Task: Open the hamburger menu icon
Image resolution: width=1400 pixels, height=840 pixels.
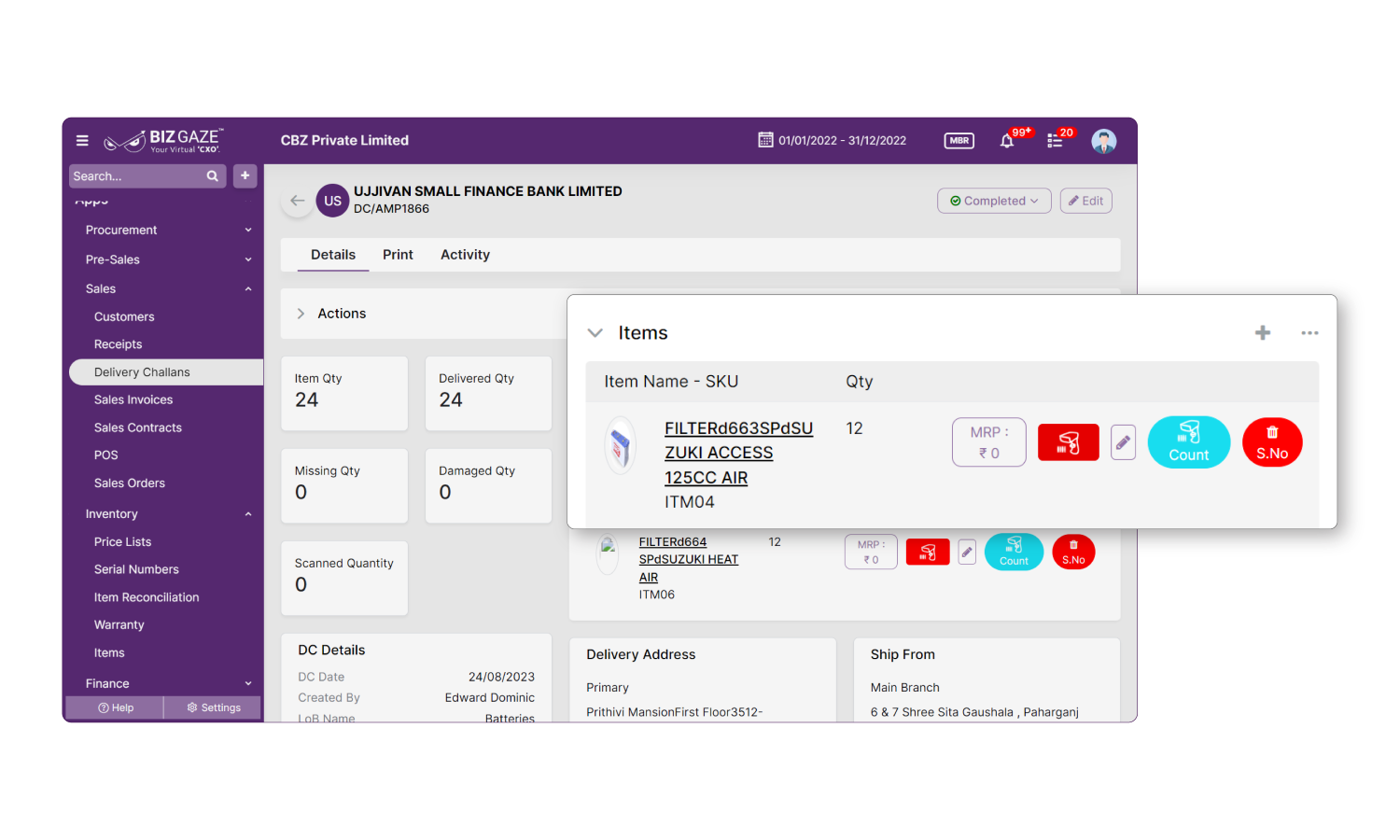Action: click(82, 141)
